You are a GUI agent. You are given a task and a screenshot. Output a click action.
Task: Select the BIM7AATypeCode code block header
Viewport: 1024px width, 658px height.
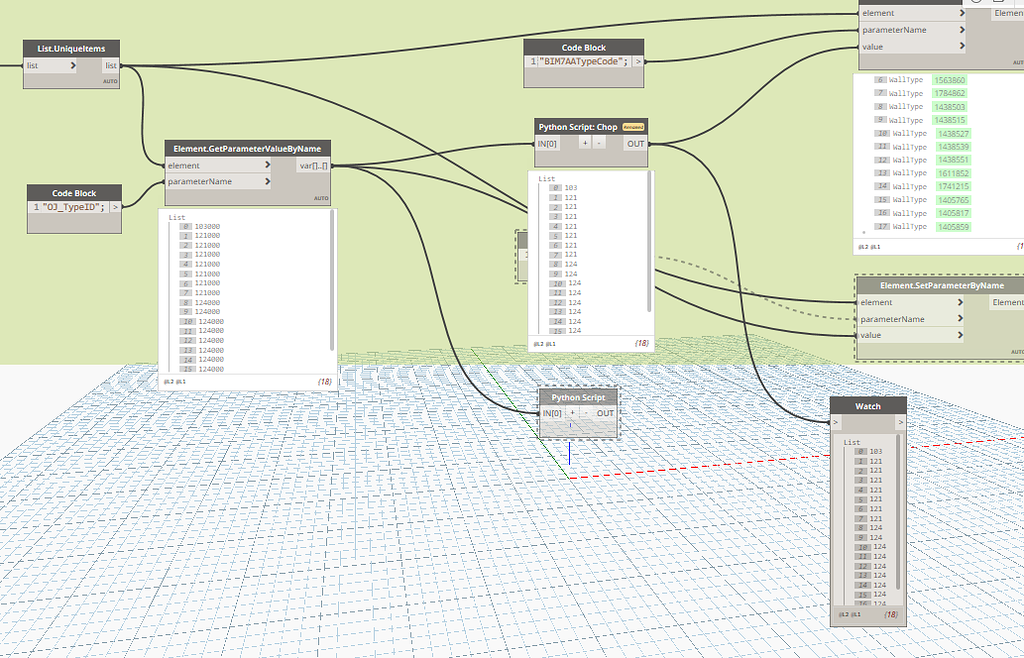pos(583,46)
